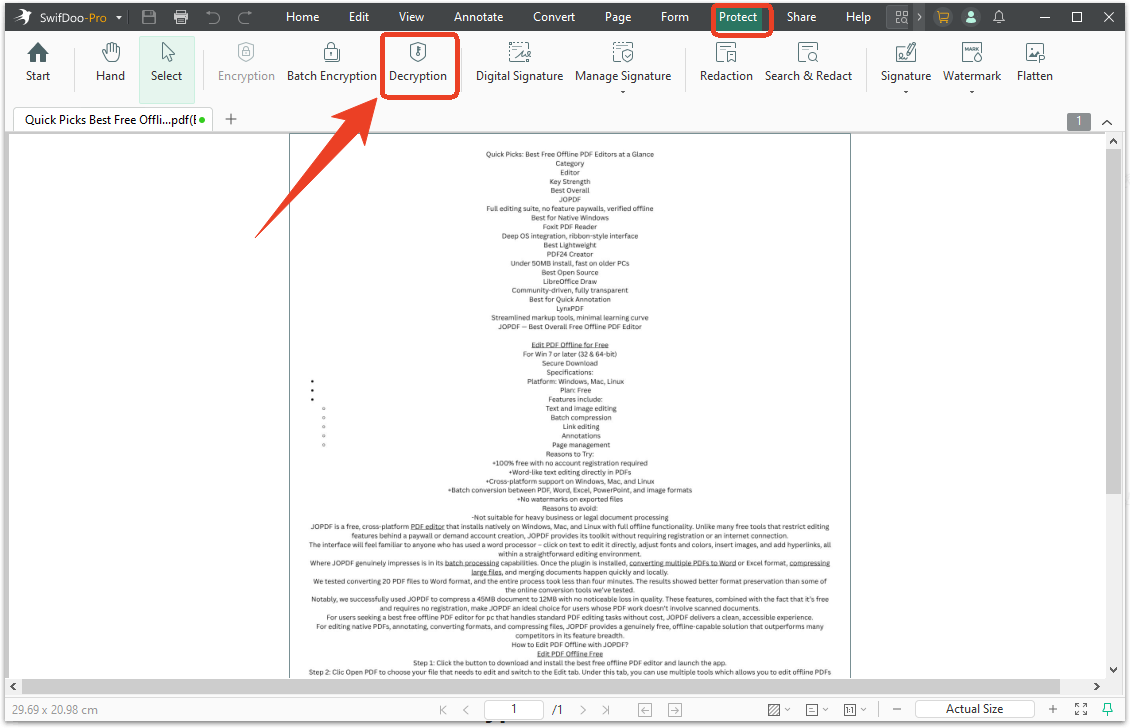Open the page layout mode dropdown
The width and height of the screenshot is (1130, 728).
817,710
